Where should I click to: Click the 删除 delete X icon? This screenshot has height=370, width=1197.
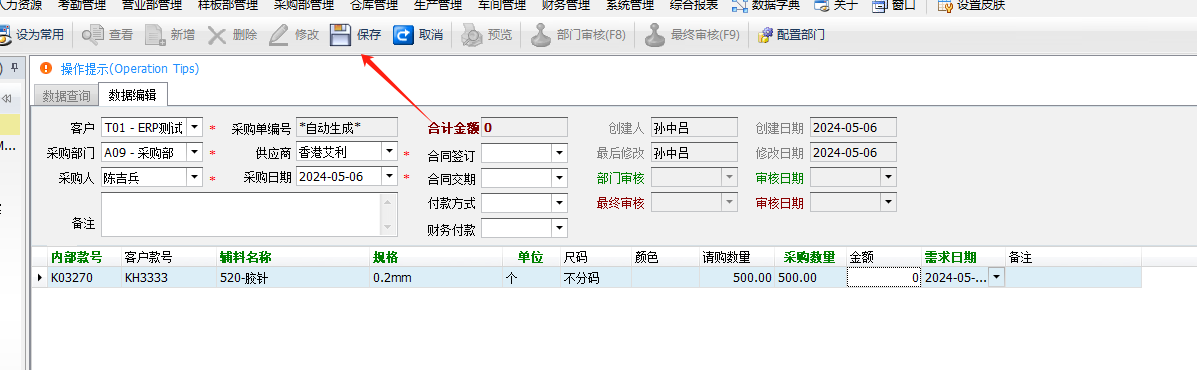pyautogui.click(x=217, y=34)
